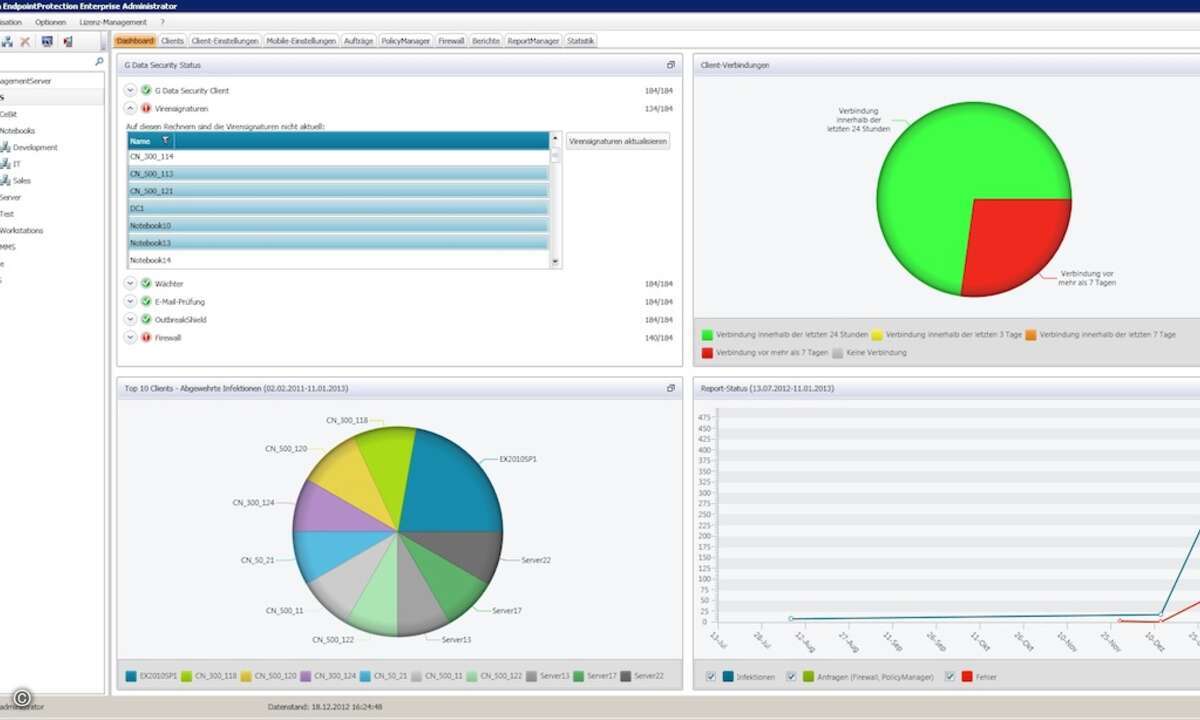Click green check icon beside E-Mail-Prüfung
The height and width of the screenshot is (720, 1200).
146,301
